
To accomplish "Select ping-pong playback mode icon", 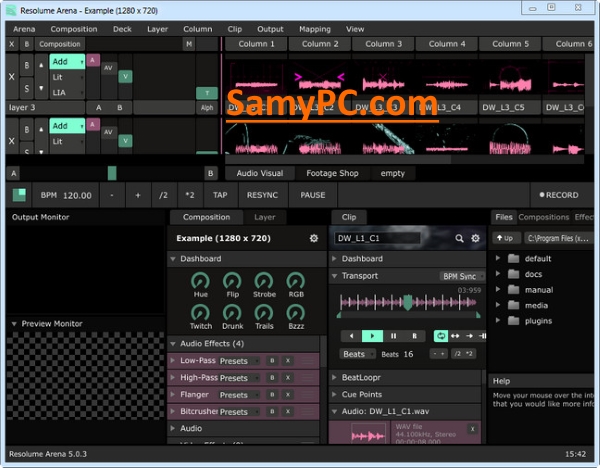I will [455, 336].
